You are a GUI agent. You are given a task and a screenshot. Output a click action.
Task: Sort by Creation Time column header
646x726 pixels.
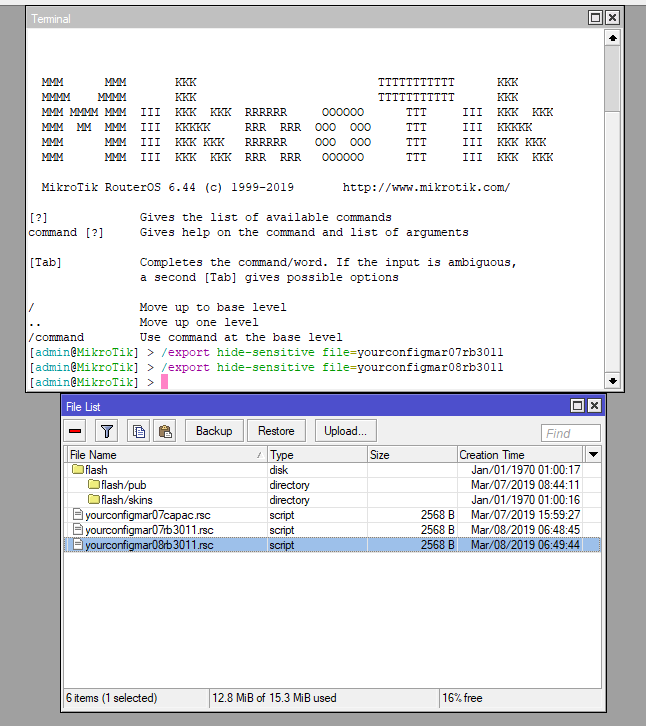[520, 455]
